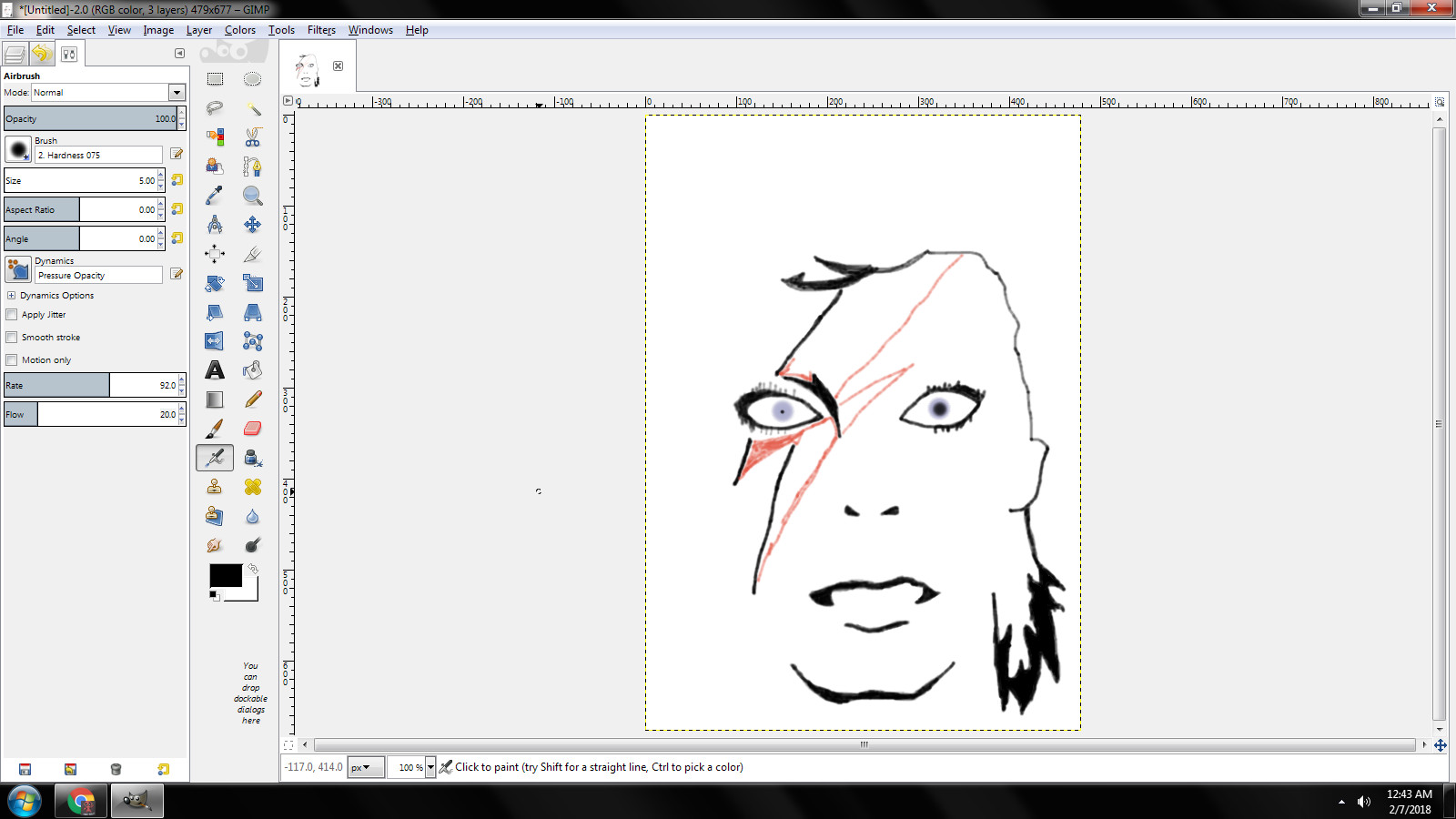Select the Smudge tool
1456x819 pixels.
tap(215, 545)
